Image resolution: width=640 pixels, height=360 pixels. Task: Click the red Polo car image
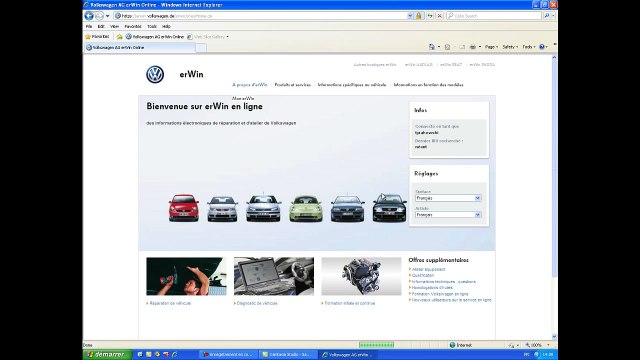click(x=184, y=208)
